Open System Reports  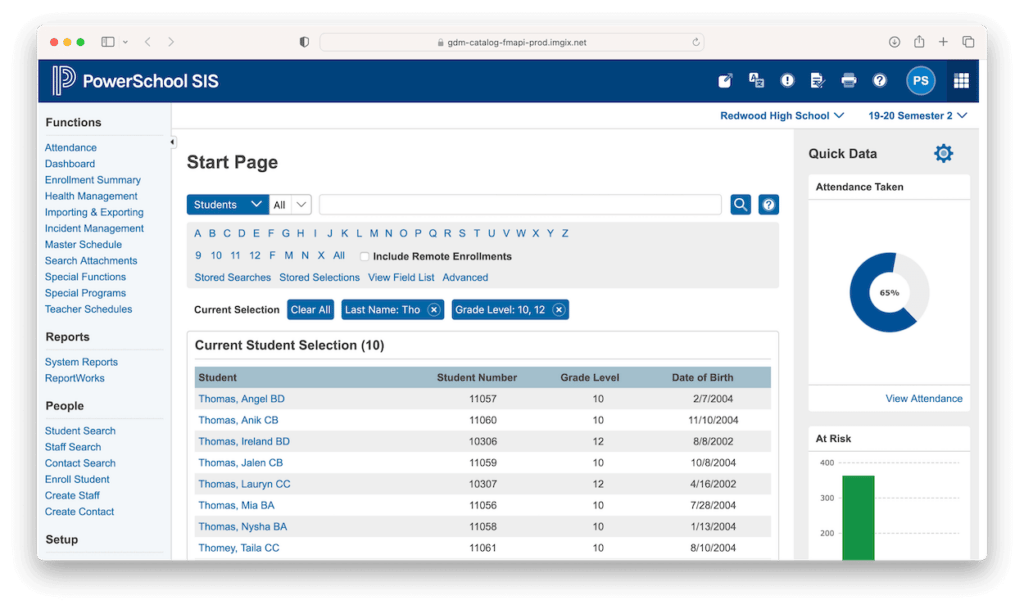(81, 362)
